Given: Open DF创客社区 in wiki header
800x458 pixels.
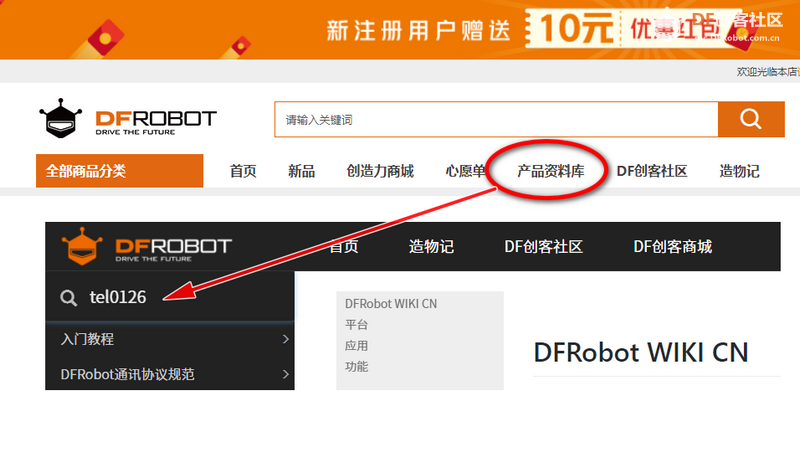Looking at the screenshot, I should pos(543,247).
